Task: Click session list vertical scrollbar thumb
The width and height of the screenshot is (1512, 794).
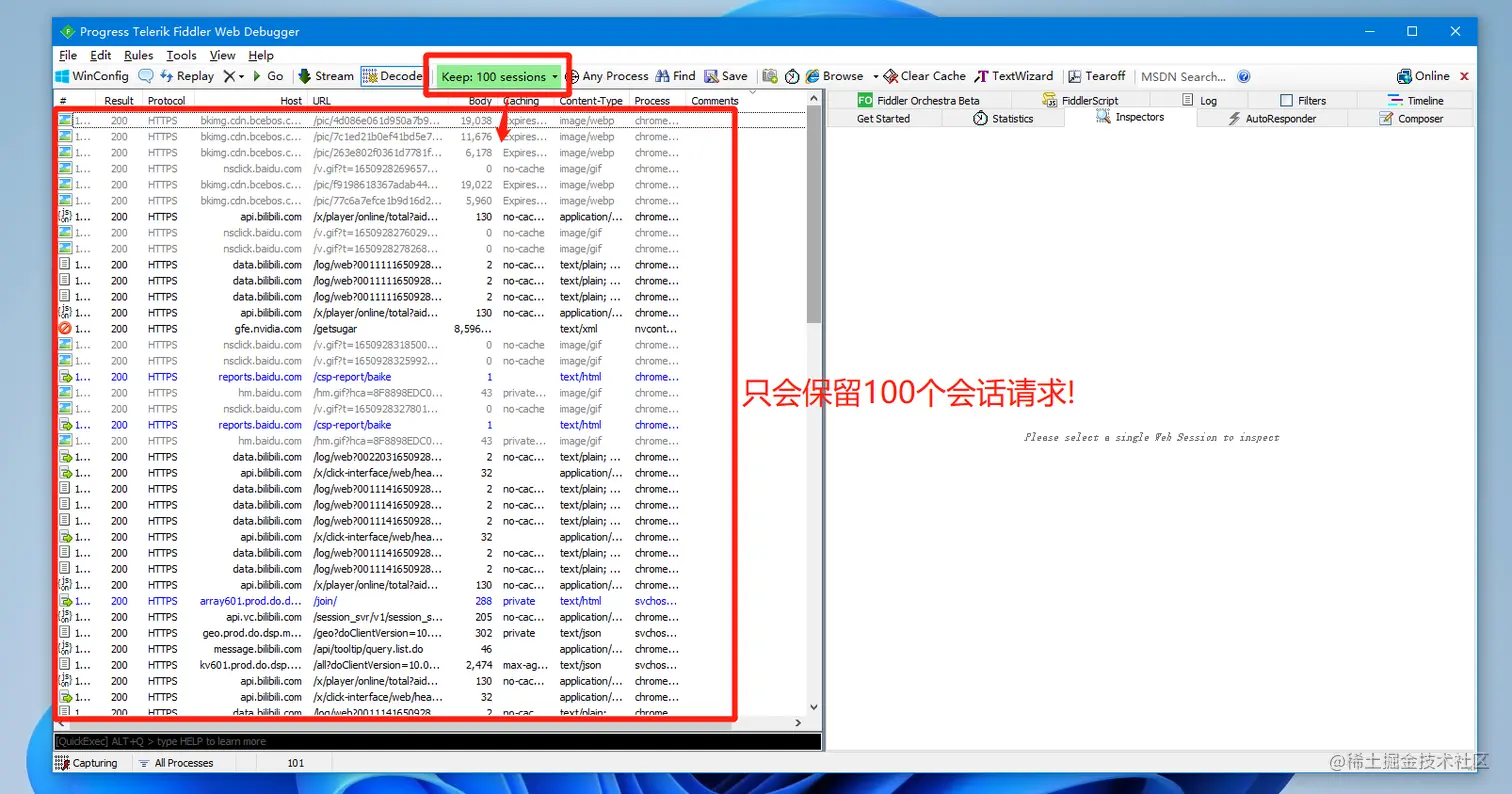Action: coord(814,215)
